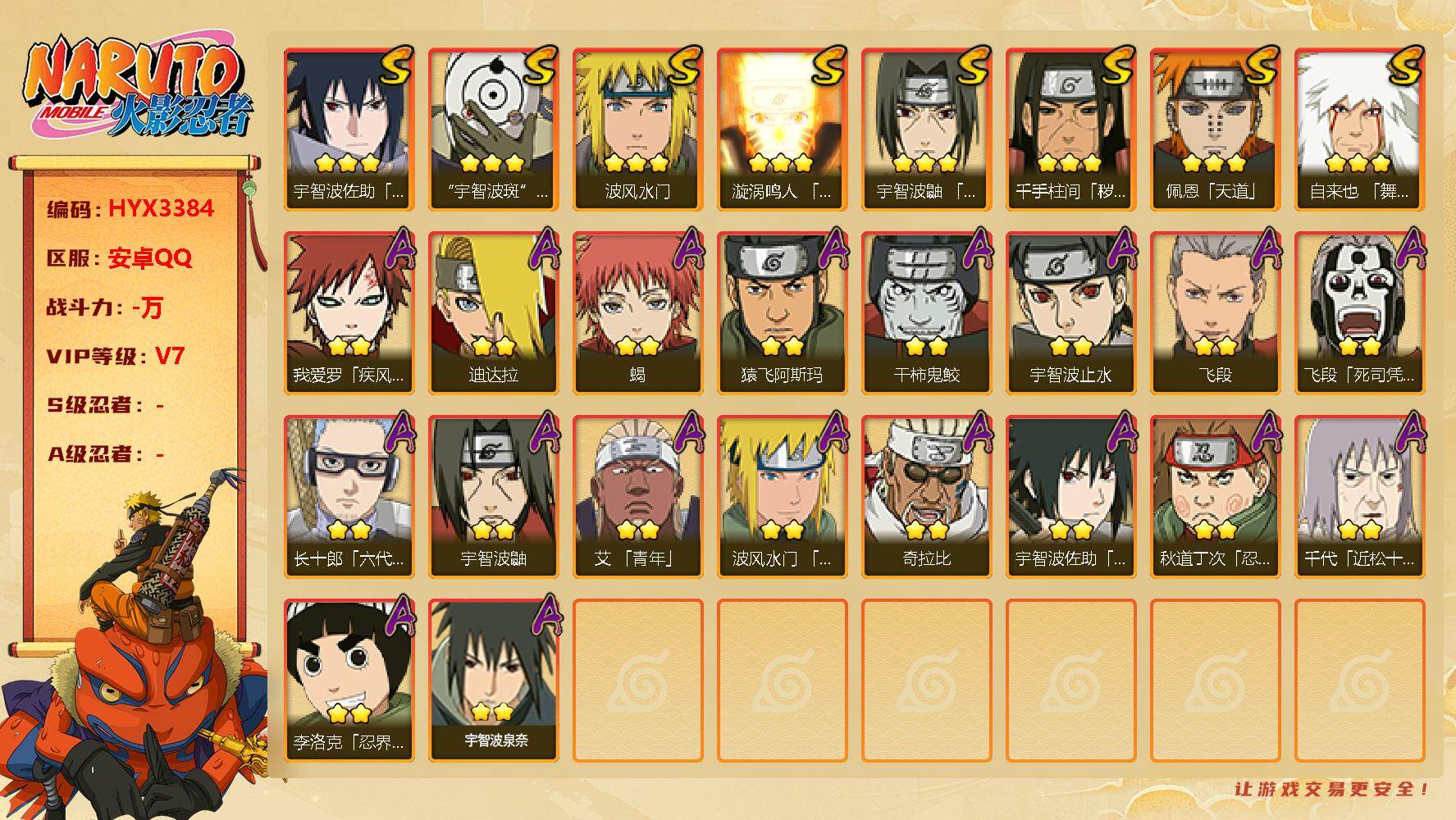Select the 艾「青年」 ninja card
Viewport: 1456px width, 820px height.
click(637, 497)
